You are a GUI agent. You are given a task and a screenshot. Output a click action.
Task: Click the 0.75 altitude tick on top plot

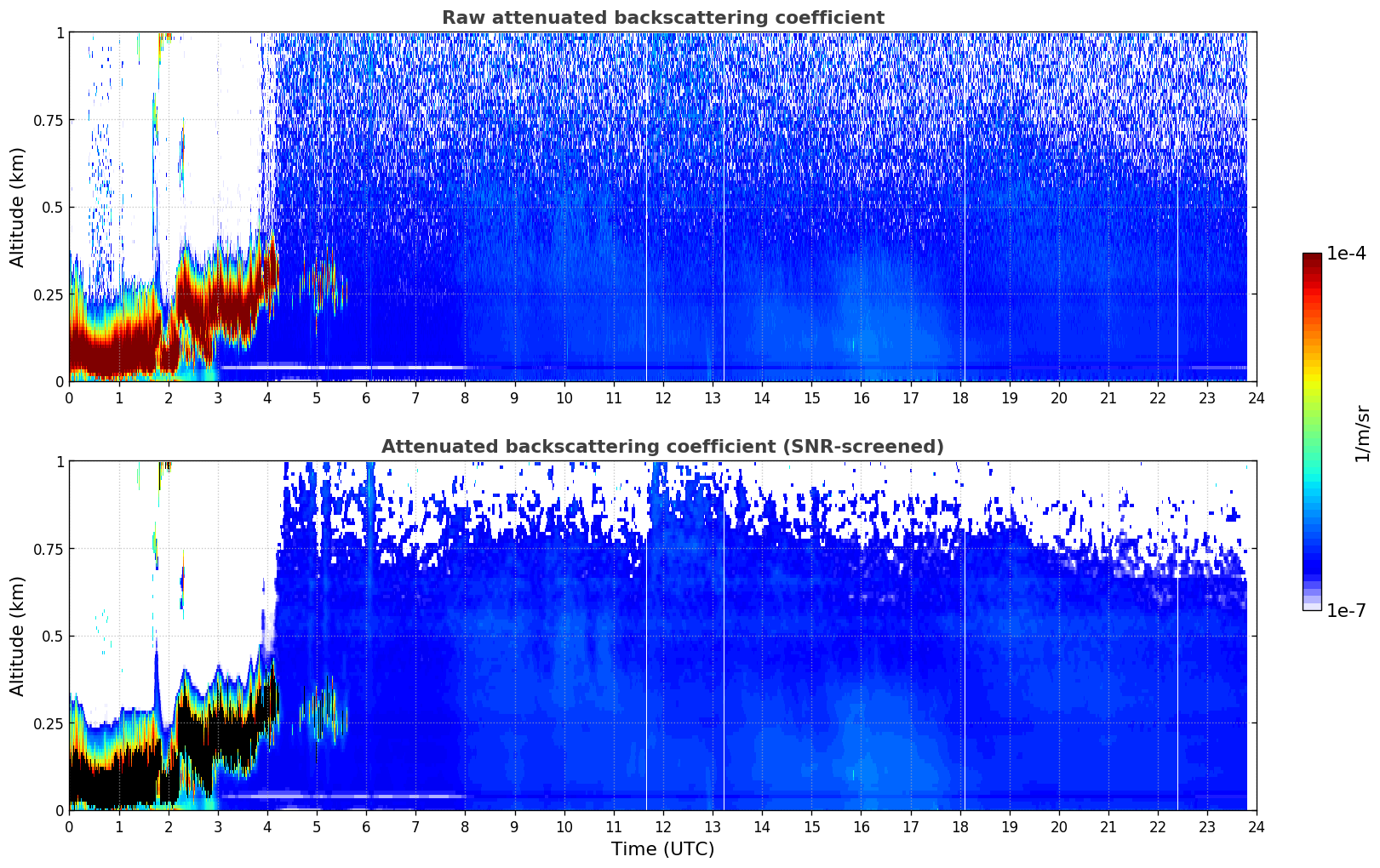point(49,120)
